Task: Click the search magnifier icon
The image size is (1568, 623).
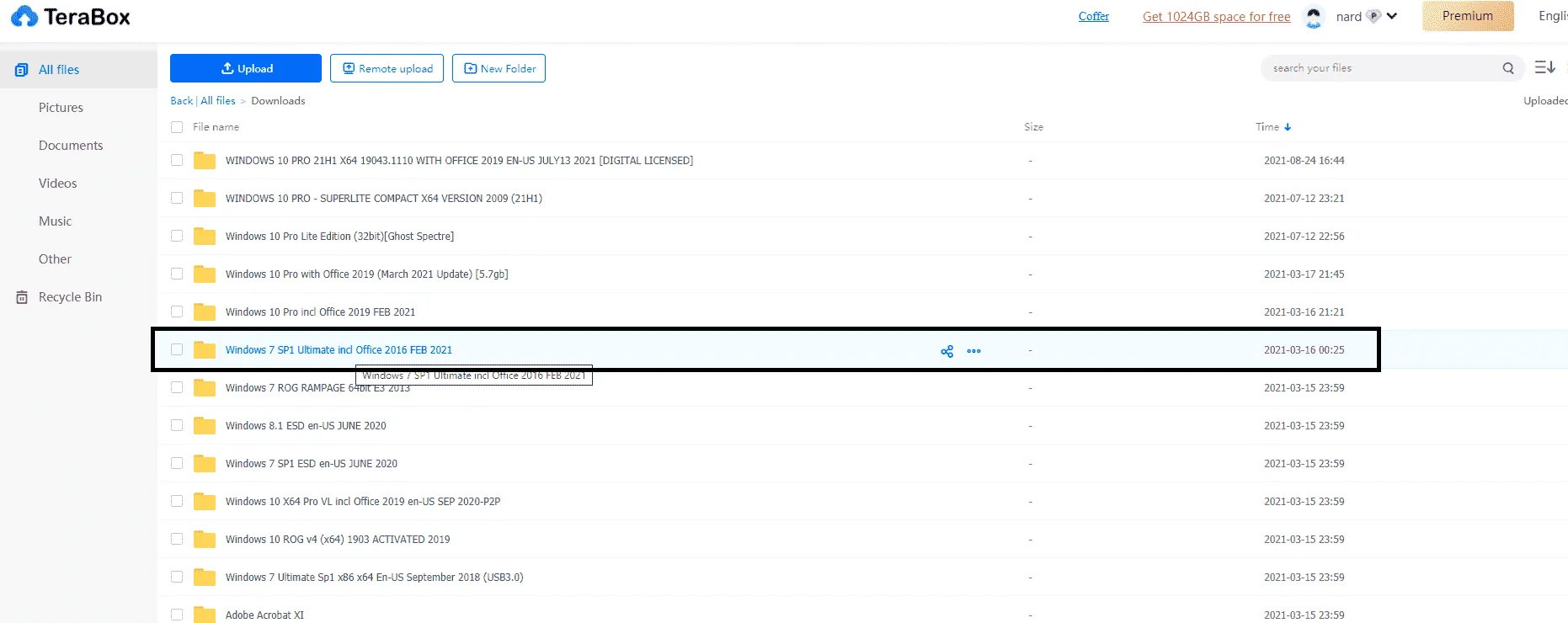Action: coord(1508,68)
